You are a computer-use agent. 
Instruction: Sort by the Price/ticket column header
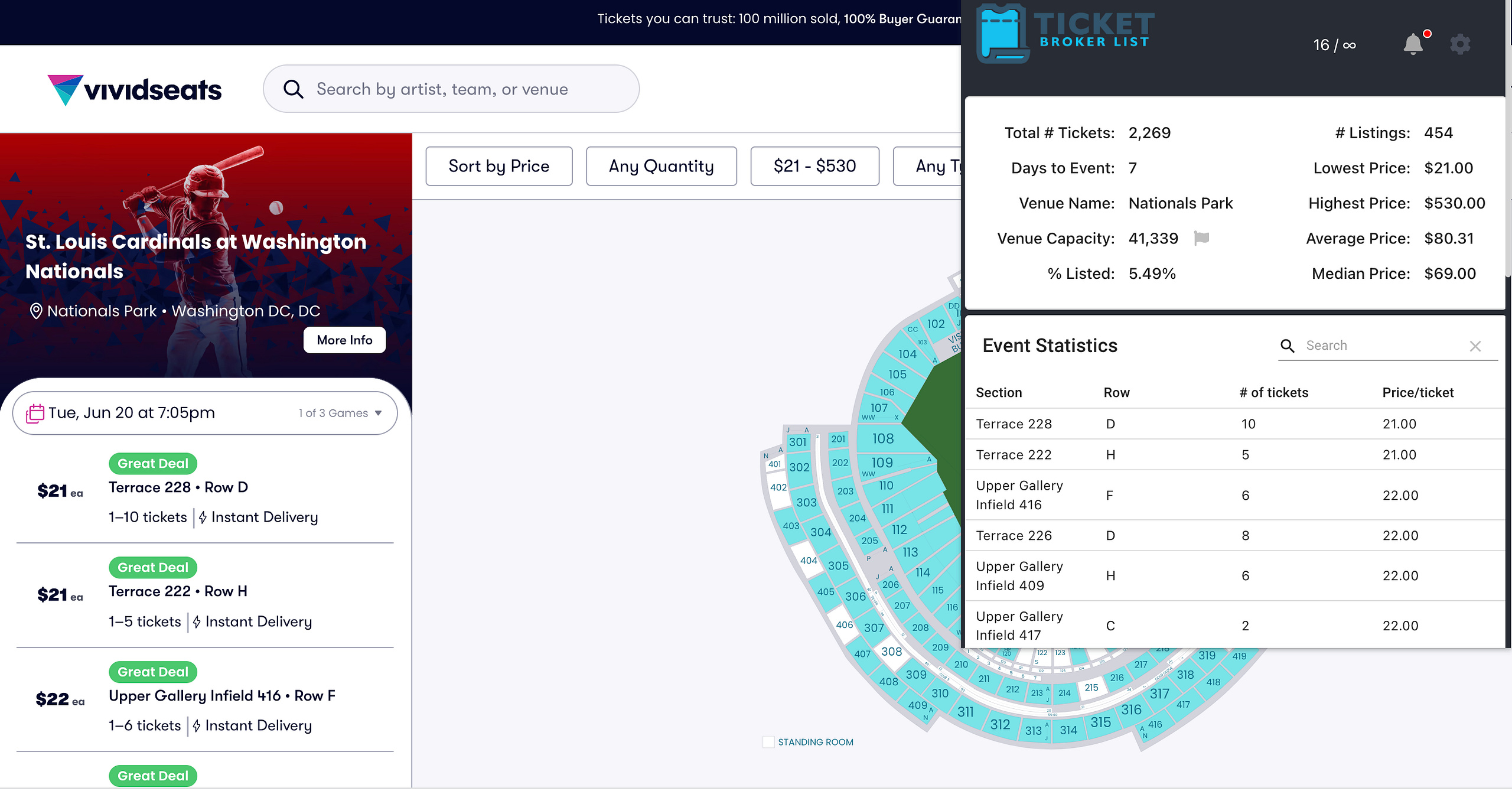coord(1417,392)
